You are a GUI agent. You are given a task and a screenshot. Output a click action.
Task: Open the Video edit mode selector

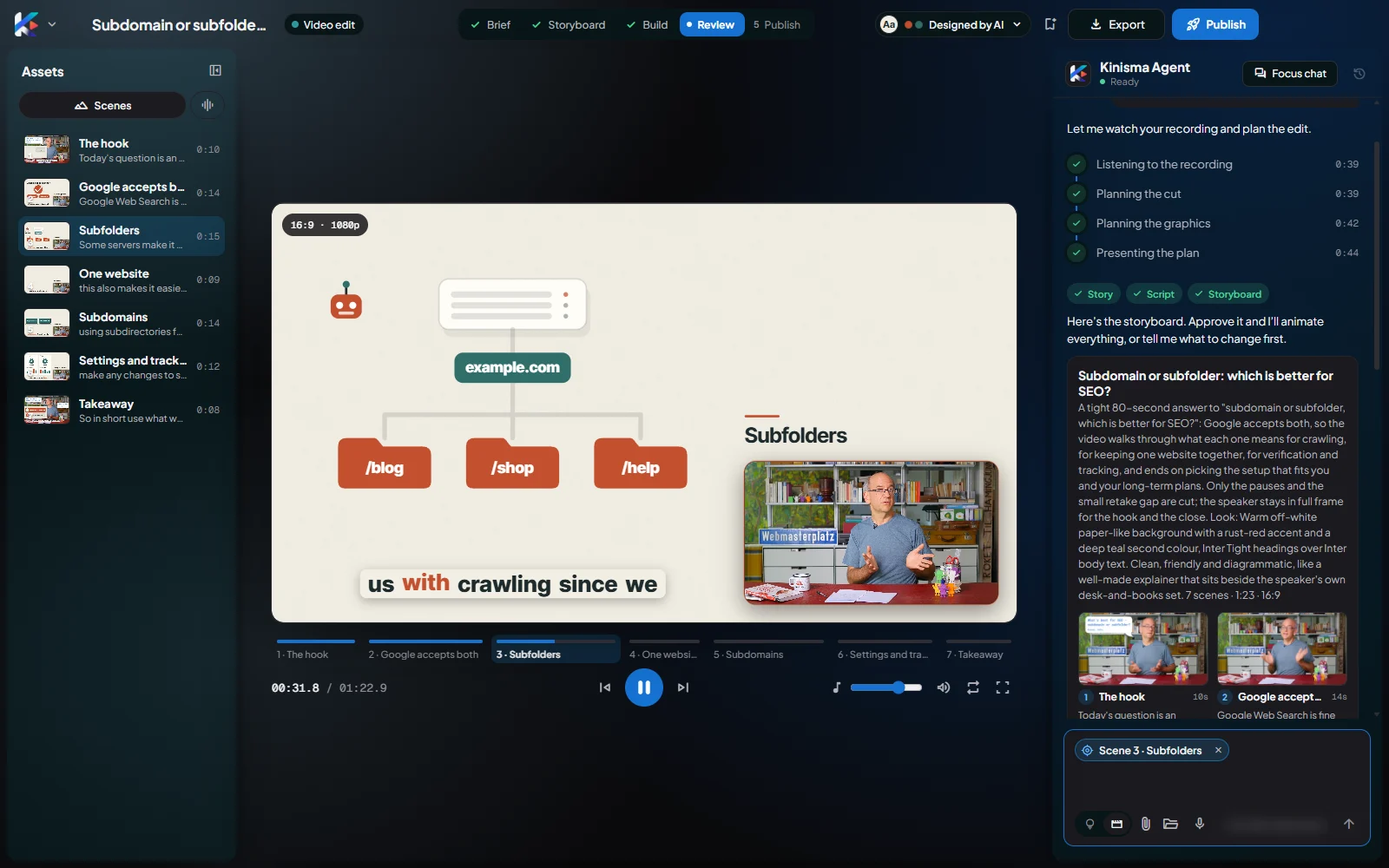pyautogui.click(x=323, y=24)
